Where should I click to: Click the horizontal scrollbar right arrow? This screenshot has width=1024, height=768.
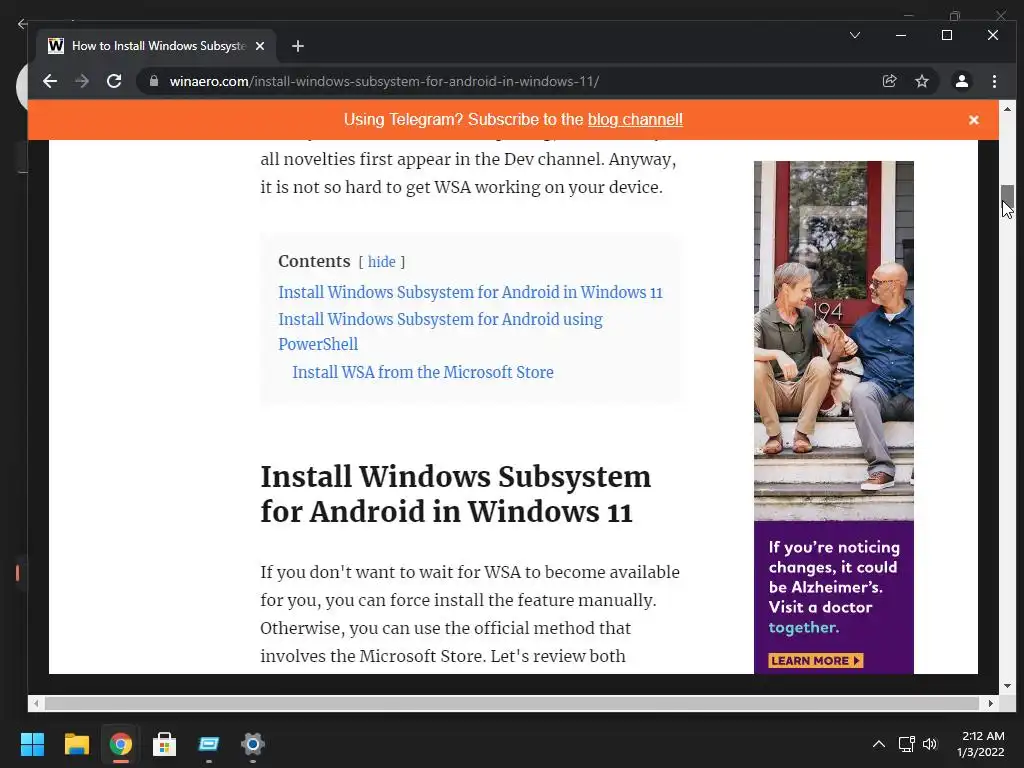[x=991, y=703]
